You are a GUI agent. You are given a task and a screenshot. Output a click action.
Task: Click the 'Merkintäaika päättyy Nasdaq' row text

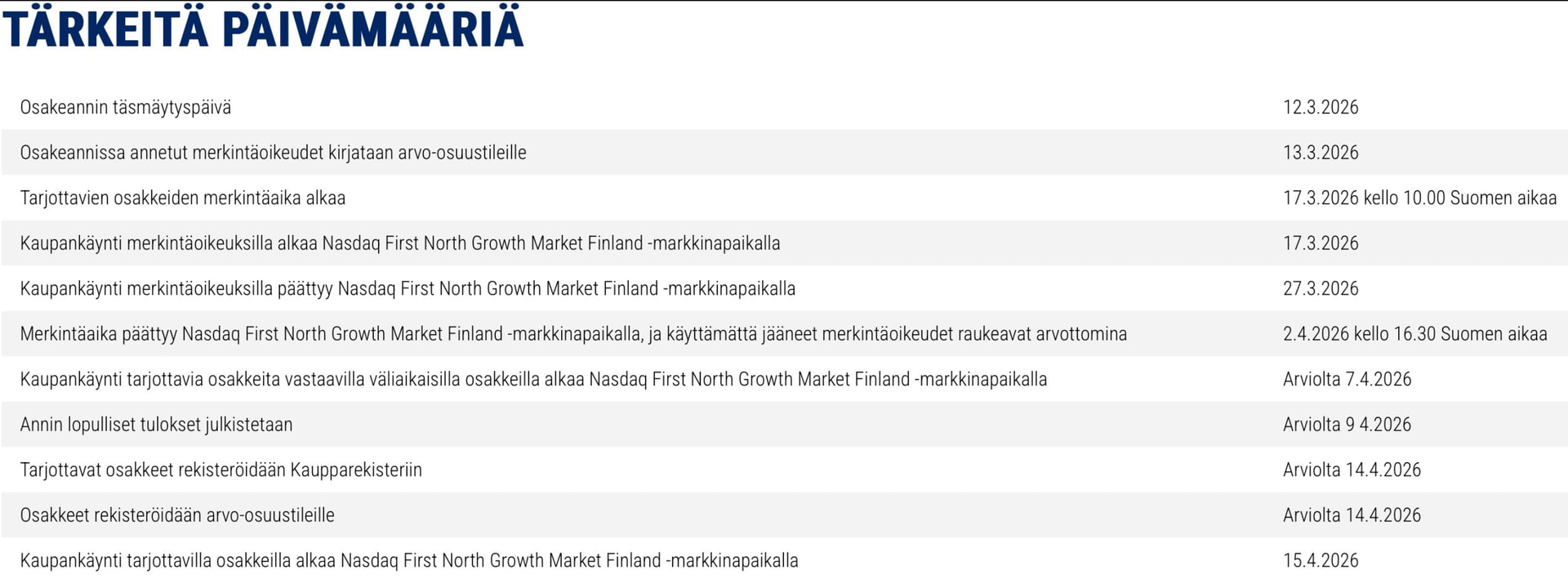tap(573, 334)
